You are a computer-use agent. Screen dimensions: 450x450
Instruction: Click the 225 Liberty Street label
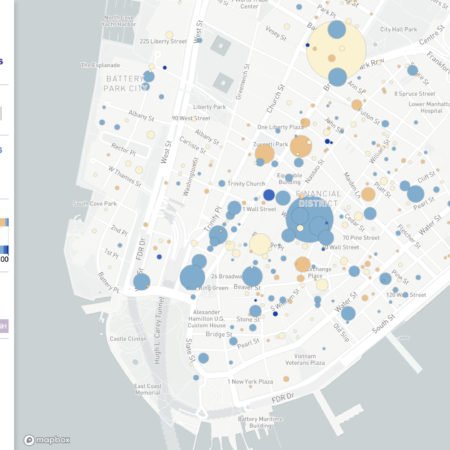(x=163, y=41)
